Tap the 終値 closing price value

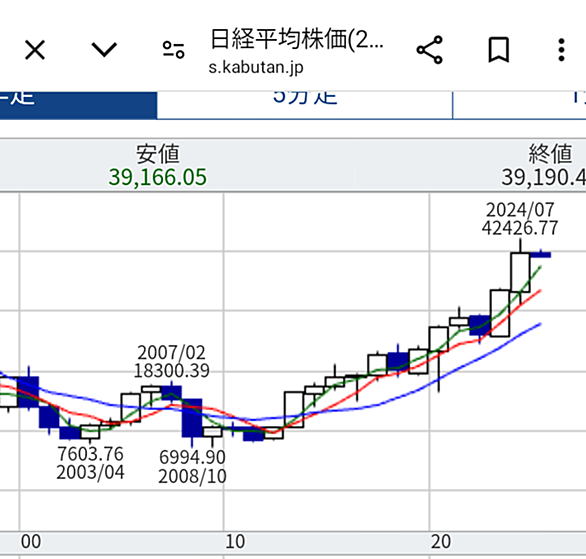543,177
